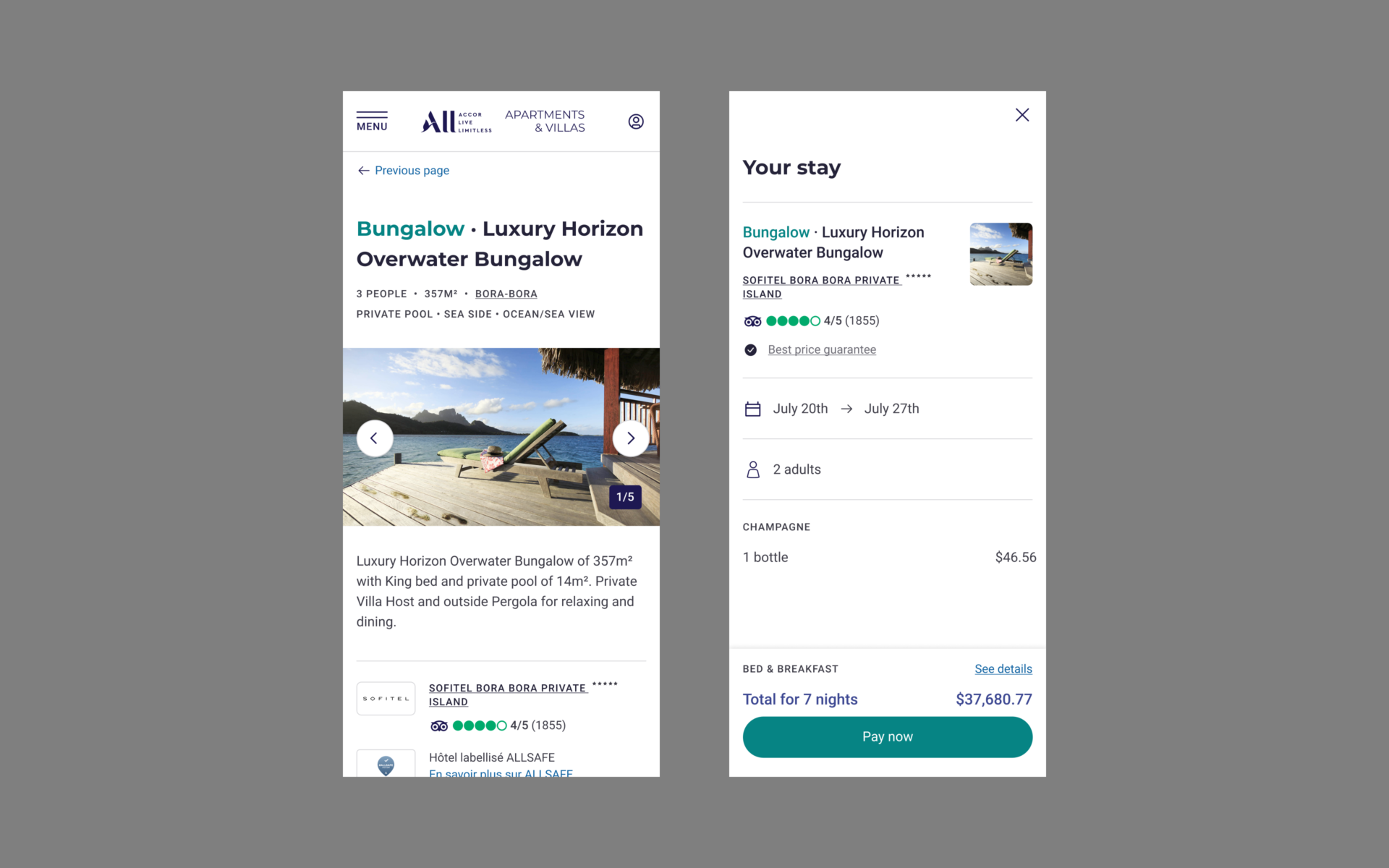Click the Sofitel brand logo
Viewport: 1389px width, 868px height.
(x=386, y=699)
